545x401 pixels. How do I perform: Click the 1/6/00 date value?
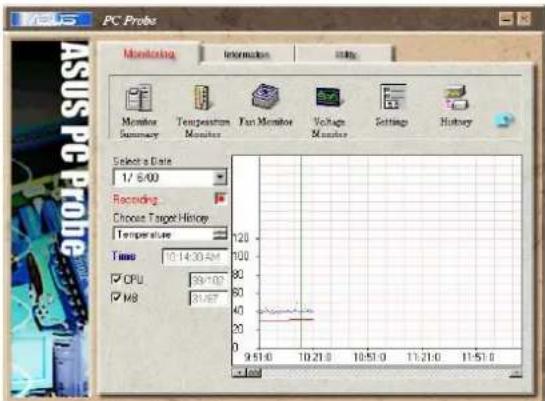click(140, 178)
